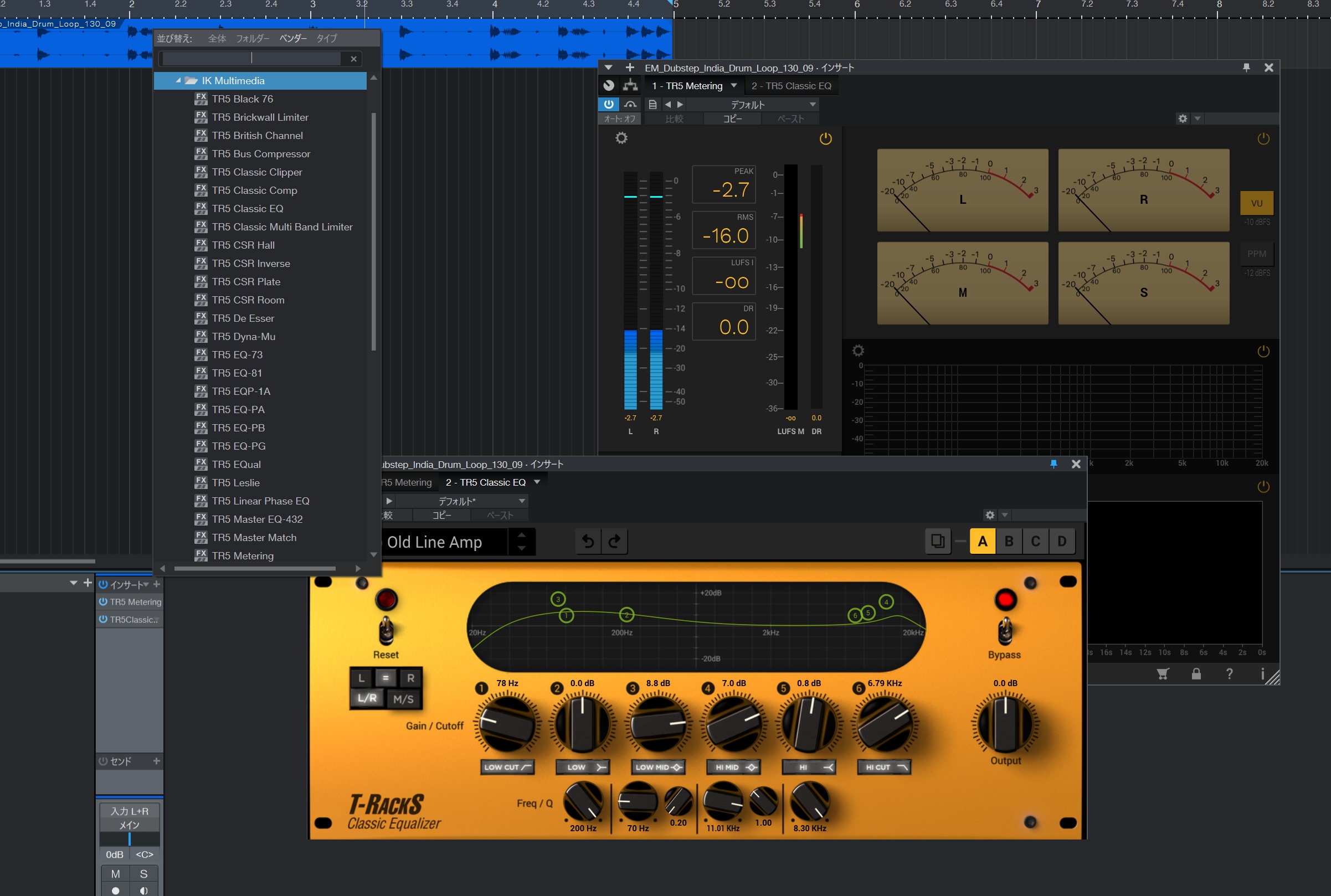
Task: Click the plus icon to add a send
Action: click(157, 761)
